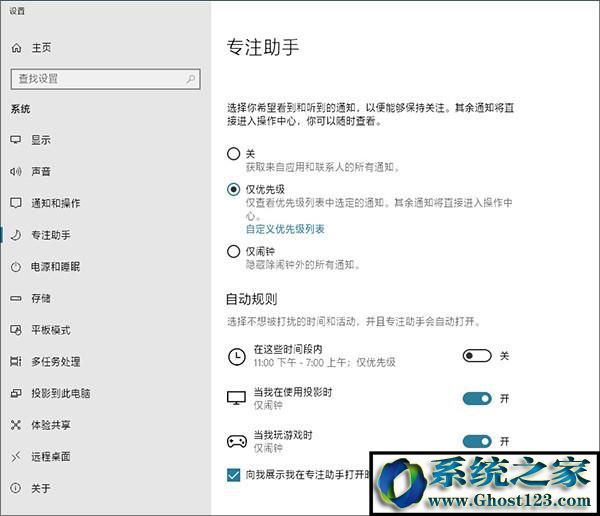Image resolution: width=600 pixels, height=516 pixels.
Task: Click the monitor icon for 显示
Action: [x=16, y=140]
